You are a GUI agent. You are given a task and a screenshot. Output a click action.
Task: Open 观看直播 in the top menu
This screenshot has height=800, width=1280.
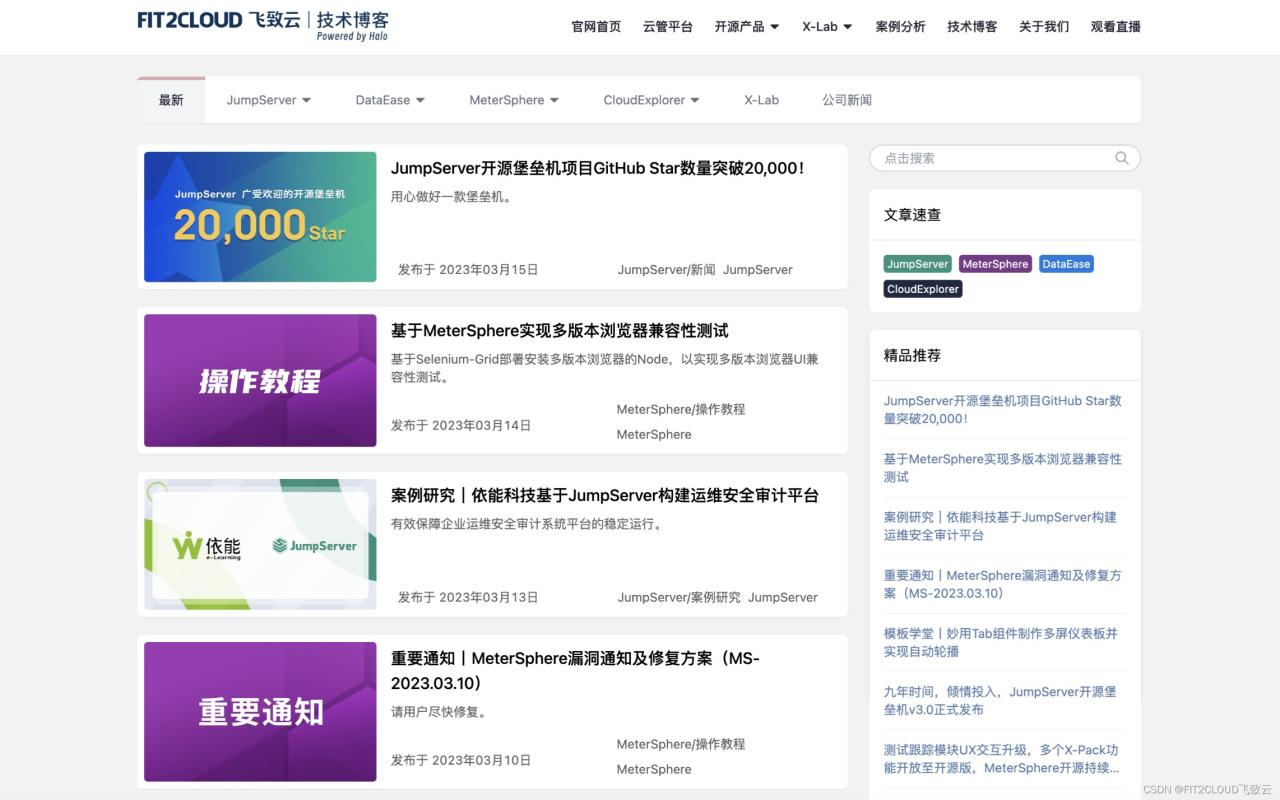(1115, 27)
